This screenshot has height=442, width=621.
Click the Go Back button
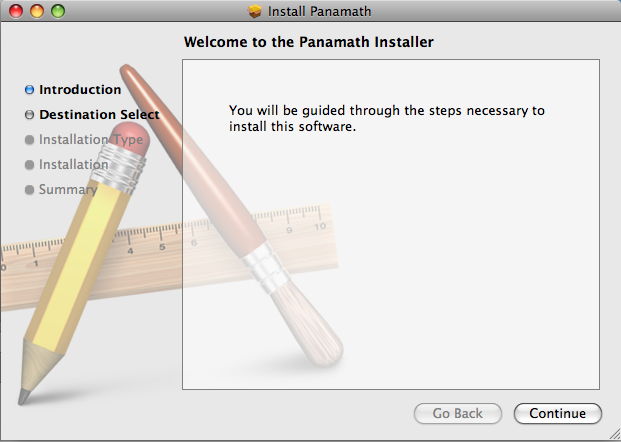457,413
